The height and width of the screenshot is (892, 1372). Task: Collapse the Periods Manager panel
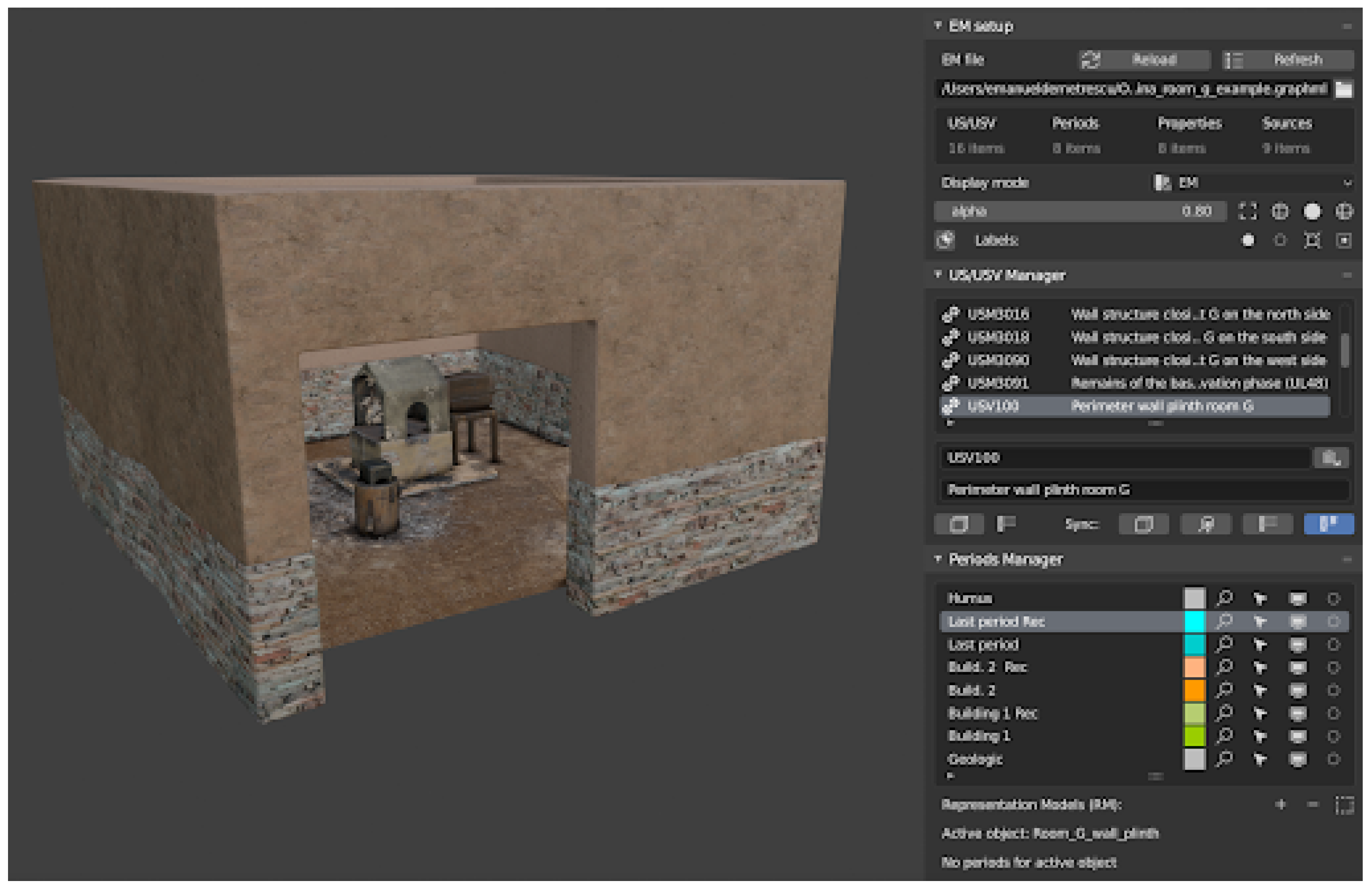pos(938,558)
